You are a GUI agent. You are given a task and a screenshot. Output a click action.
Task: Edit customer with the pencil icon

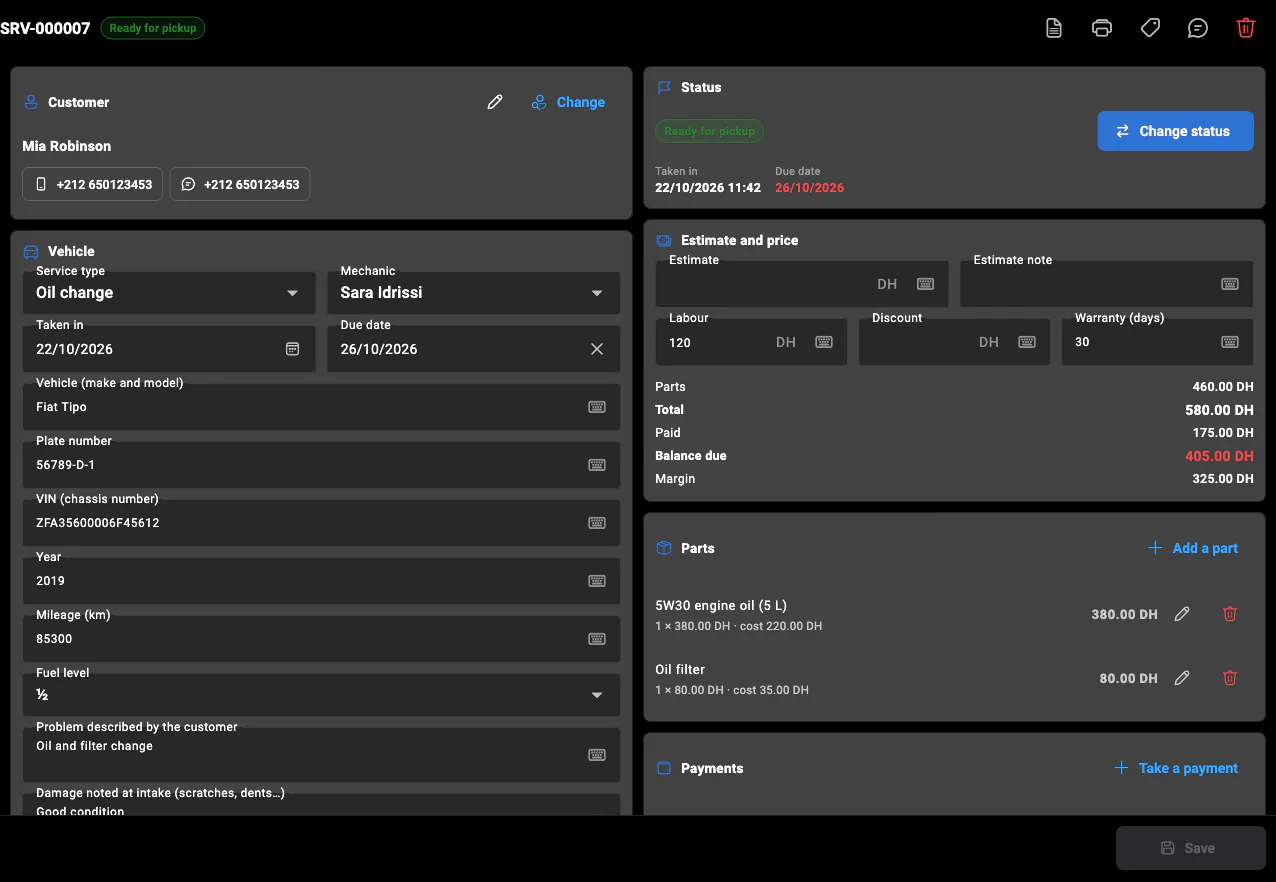coord(495,102)
